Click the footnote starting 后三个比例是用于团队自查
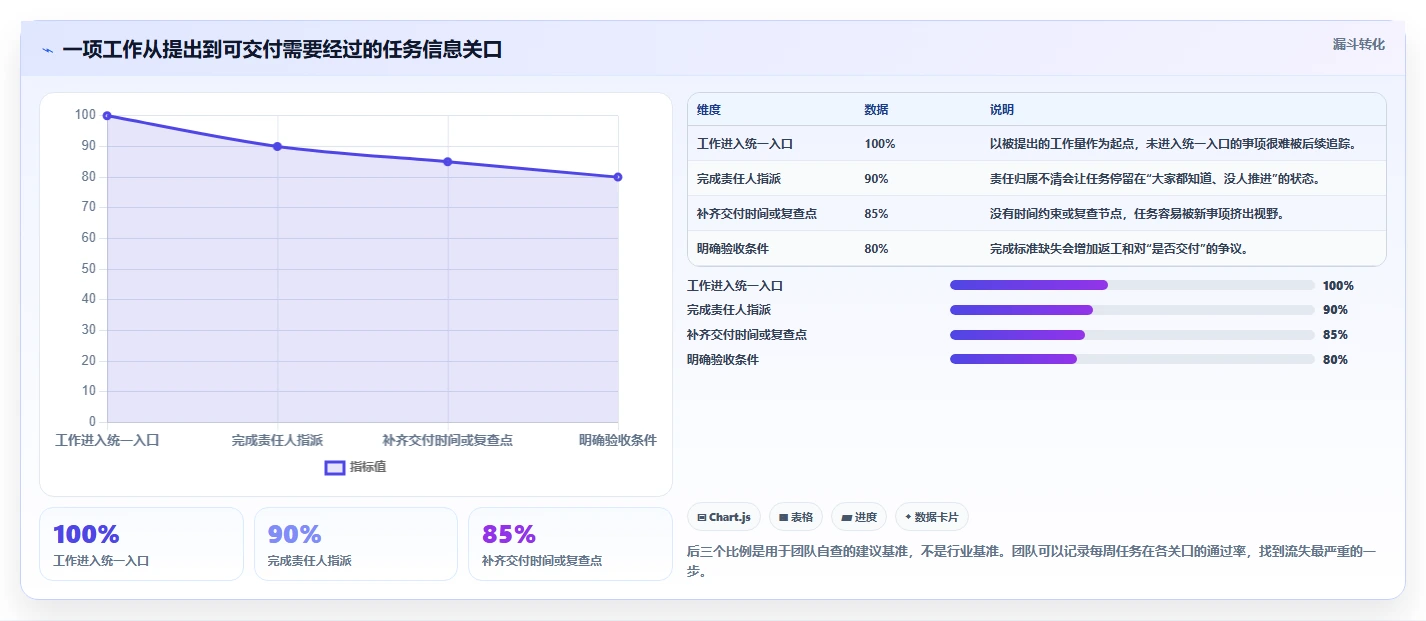This screenshot has height=621, width=1426. coord(1031,562)
